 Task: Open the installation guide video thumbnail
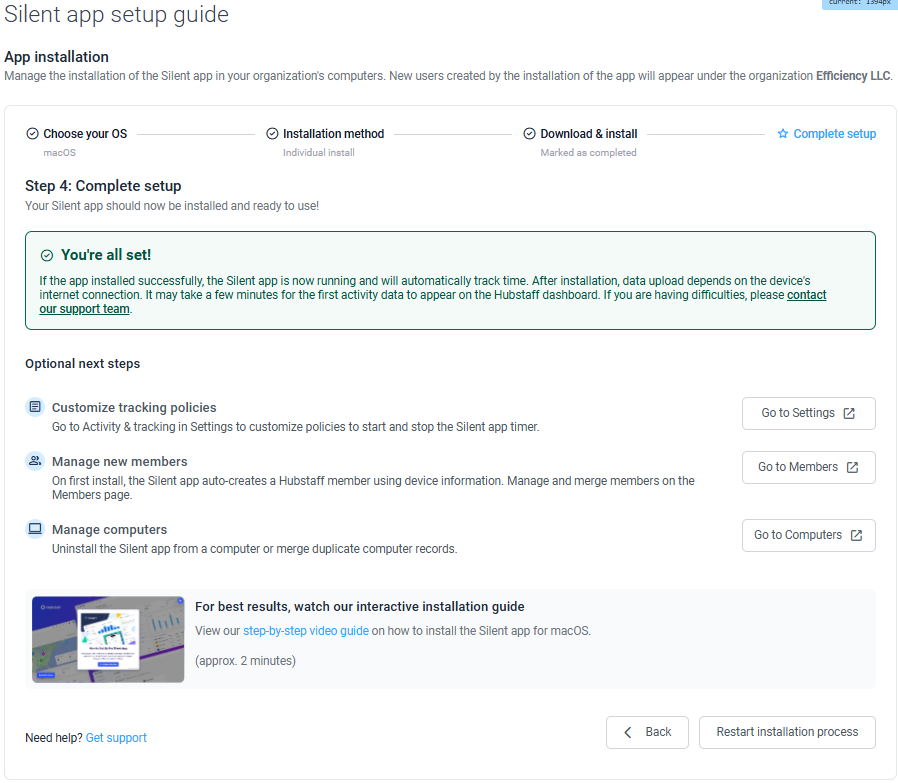tap(108, 639)
